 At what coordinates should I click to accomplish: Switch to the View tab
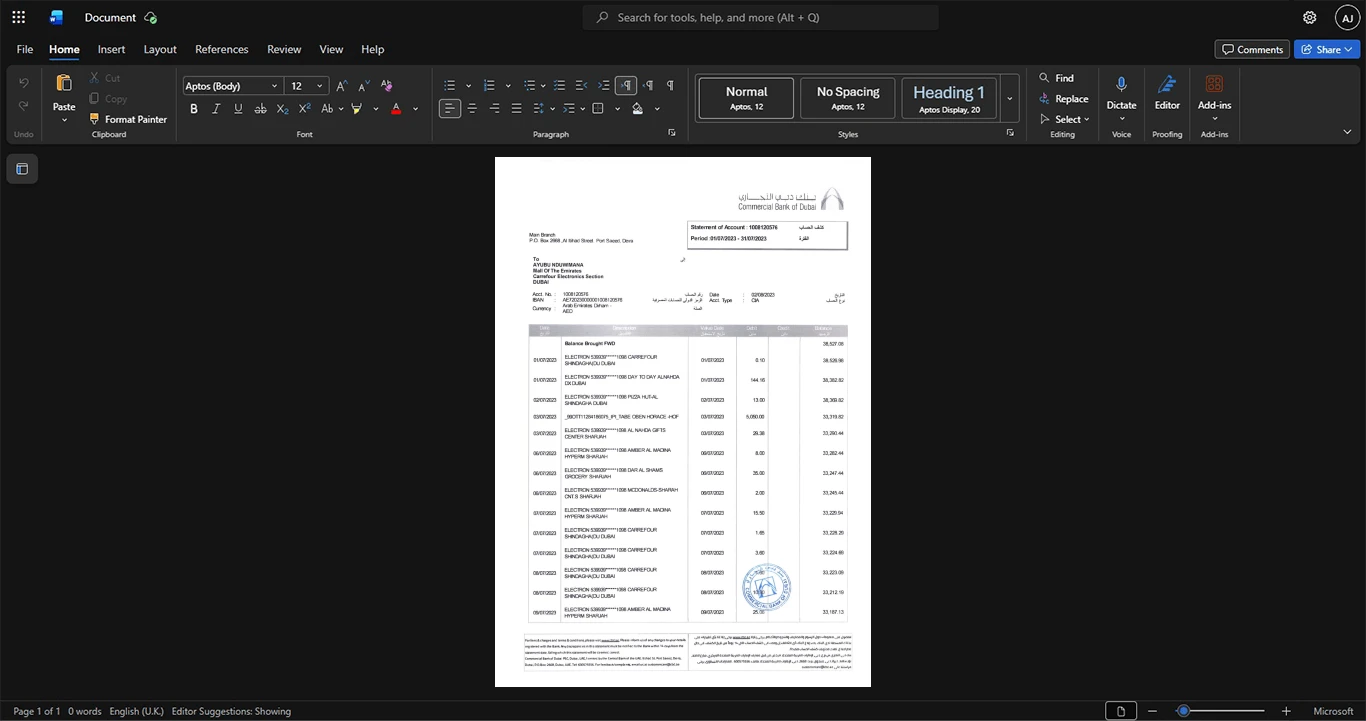pos(331,49)
